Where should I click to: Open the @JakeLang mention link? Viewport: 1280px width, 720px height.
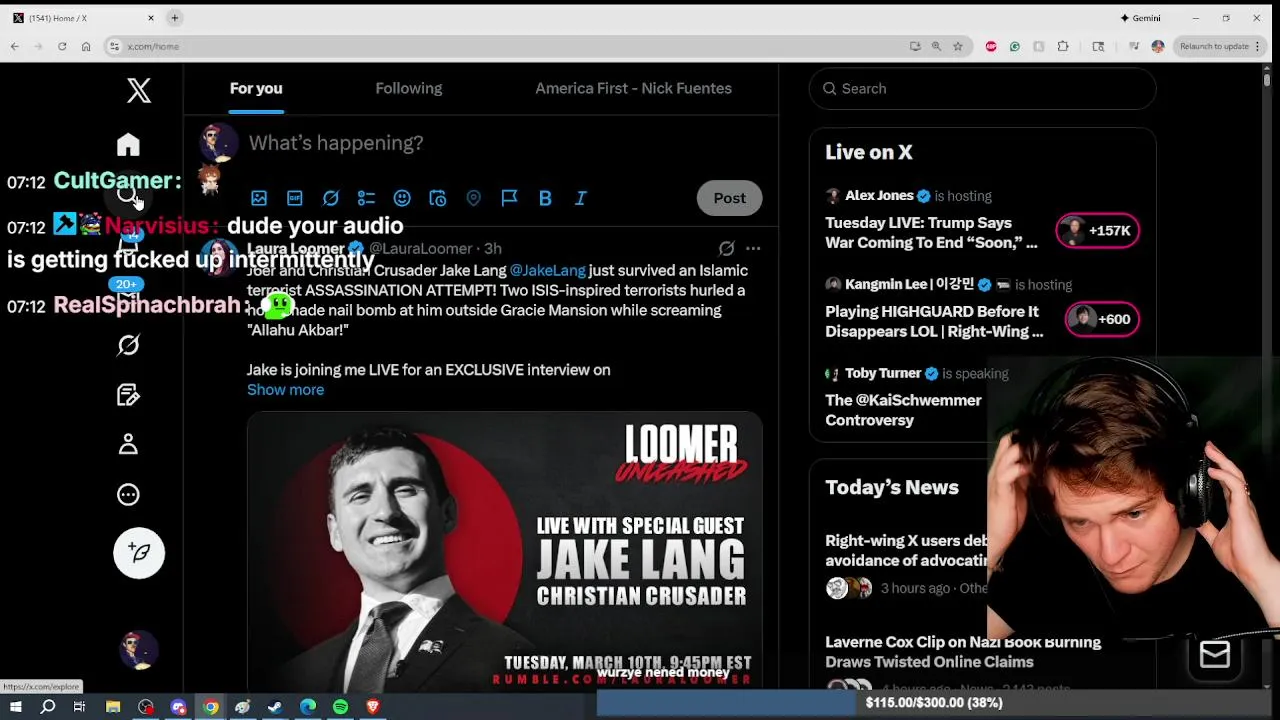(x=548, y=270)
